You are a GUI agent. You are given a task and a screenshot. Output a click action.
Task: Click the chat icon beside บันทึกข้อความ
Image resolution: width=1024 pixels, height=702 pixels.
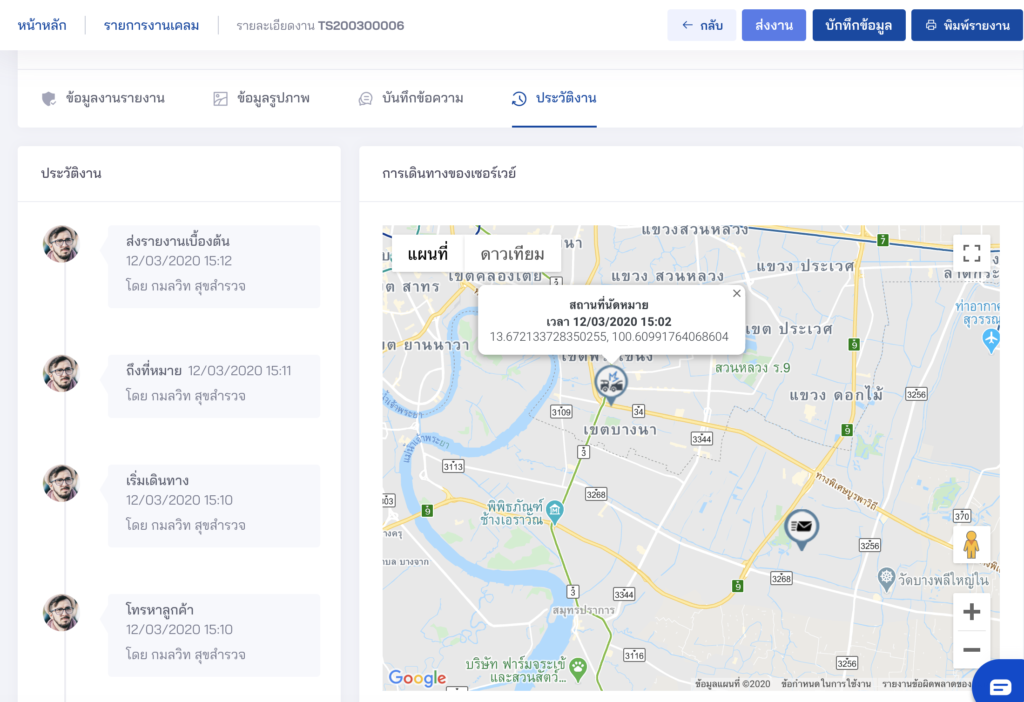[366, 99]
